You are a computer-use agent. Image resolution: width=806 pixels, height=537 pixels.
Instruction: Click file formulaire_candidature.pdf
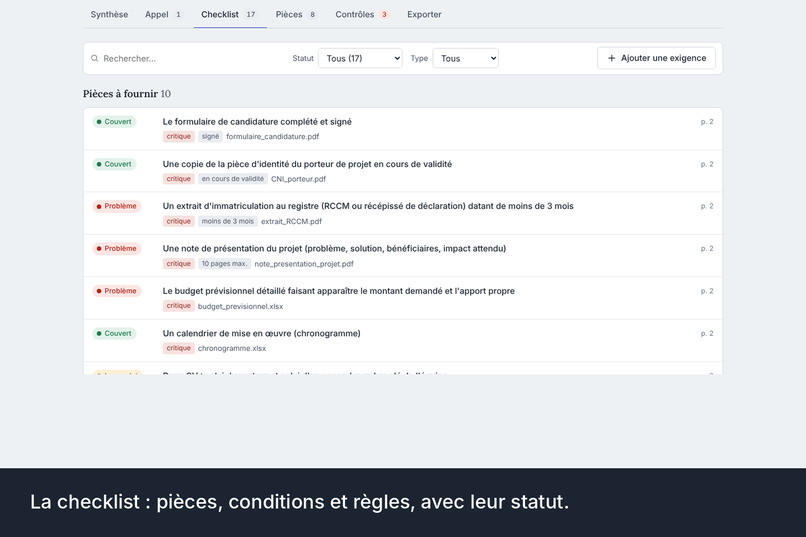(x=272, y=137)
